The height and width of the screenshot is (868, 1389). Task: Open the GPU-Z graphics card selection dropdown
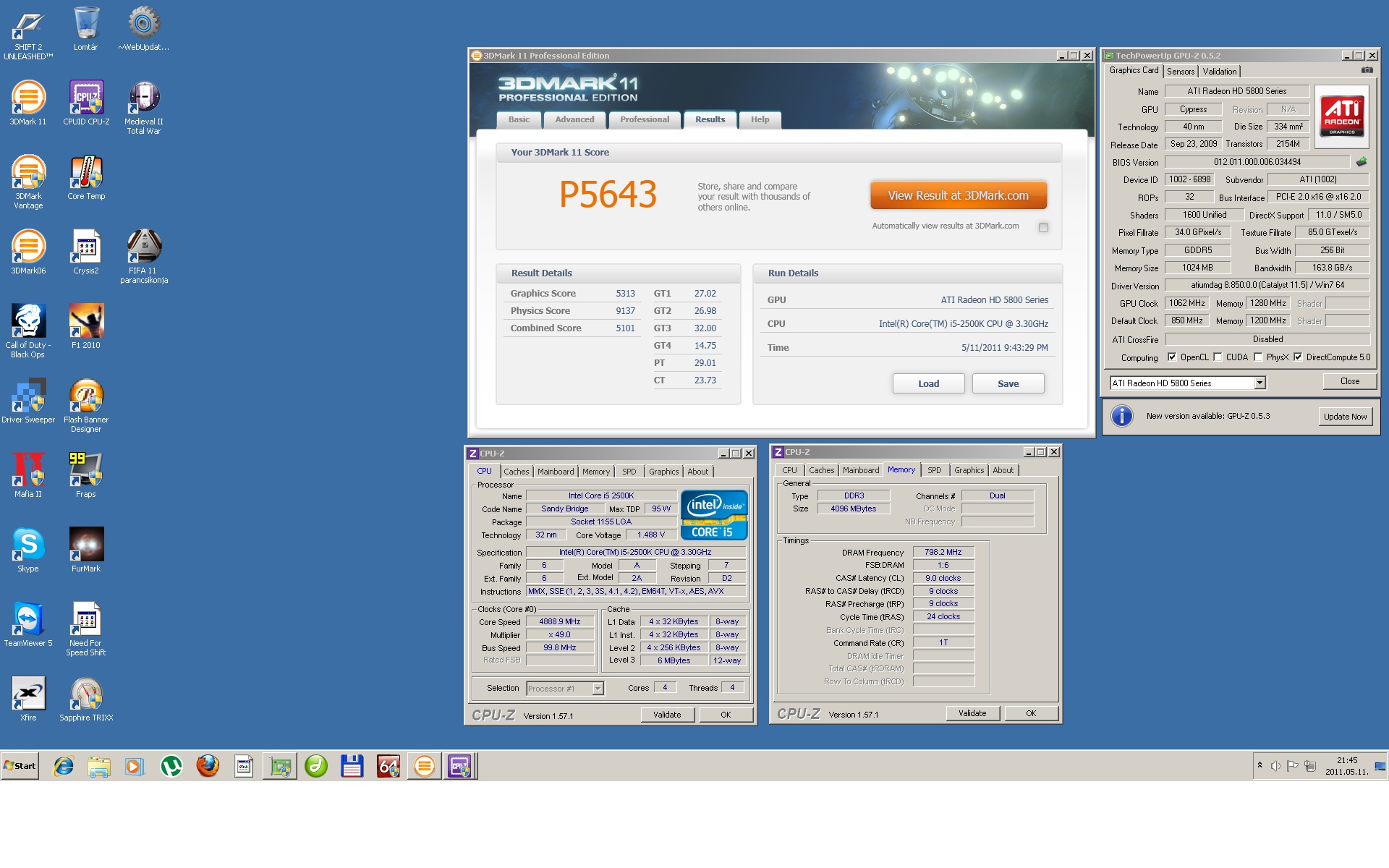[1260, 383]
